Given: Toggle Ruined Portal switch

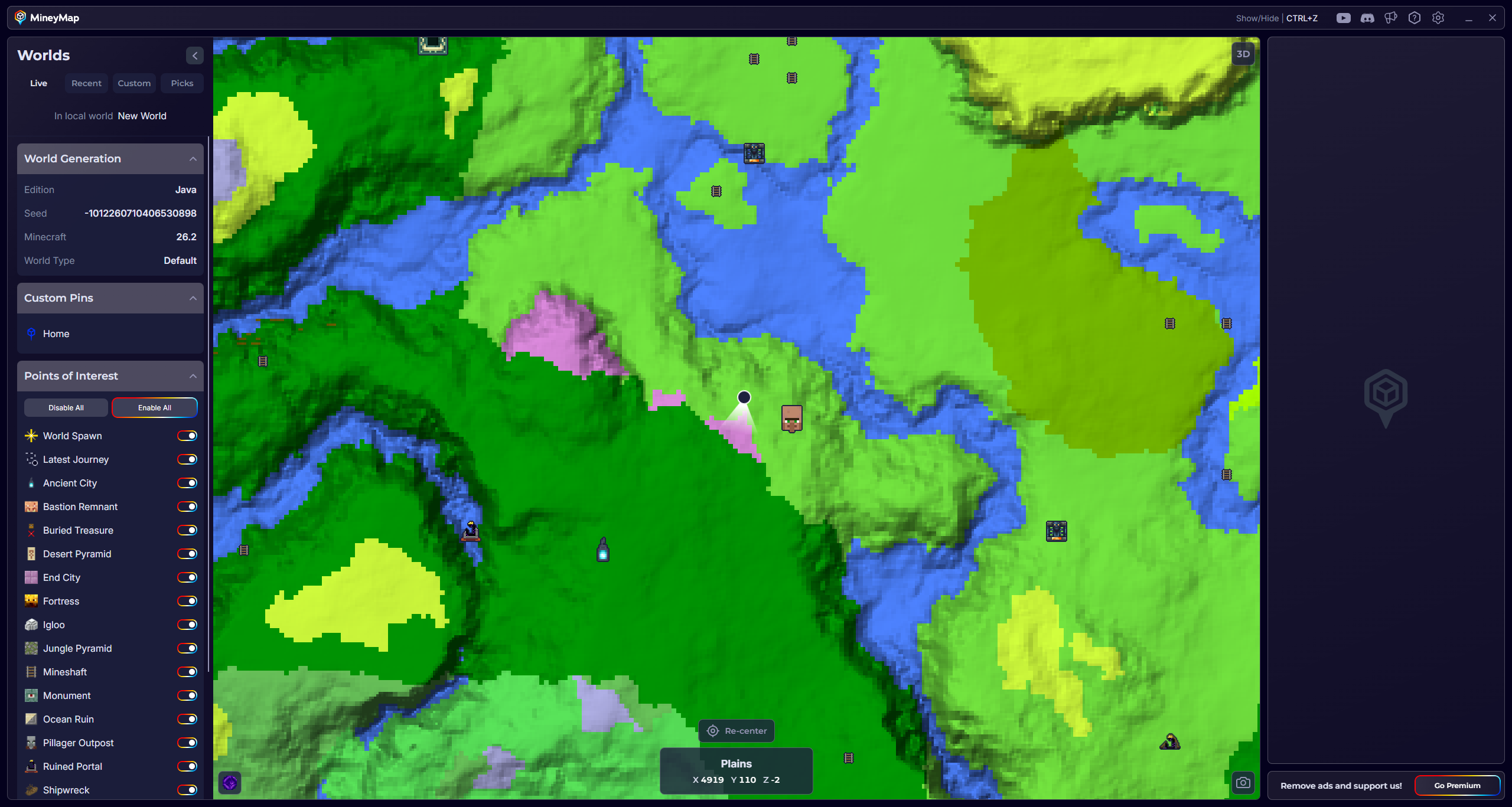Looking at the screenshot, I should click(x=187, y=766).
